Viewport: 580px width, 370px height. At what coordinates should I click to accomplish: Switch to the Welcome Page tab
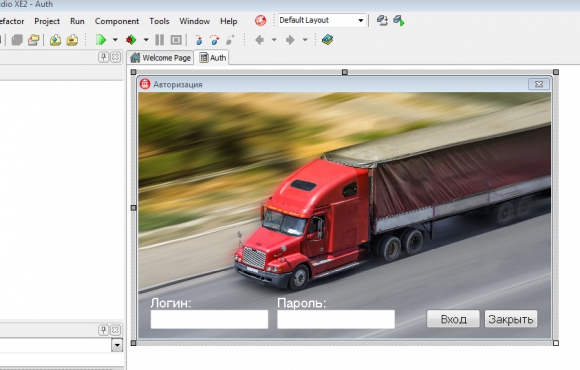[x=161, y=58]
